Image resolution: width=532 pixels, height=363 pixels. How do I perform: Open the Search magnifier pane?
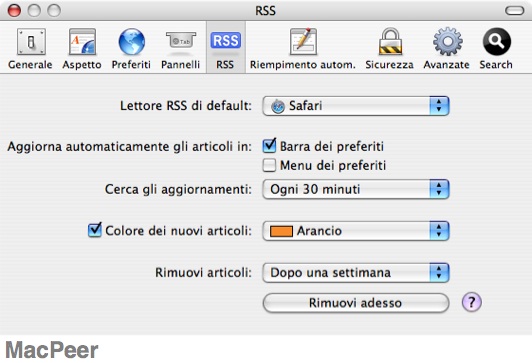(x=496, y=49)
